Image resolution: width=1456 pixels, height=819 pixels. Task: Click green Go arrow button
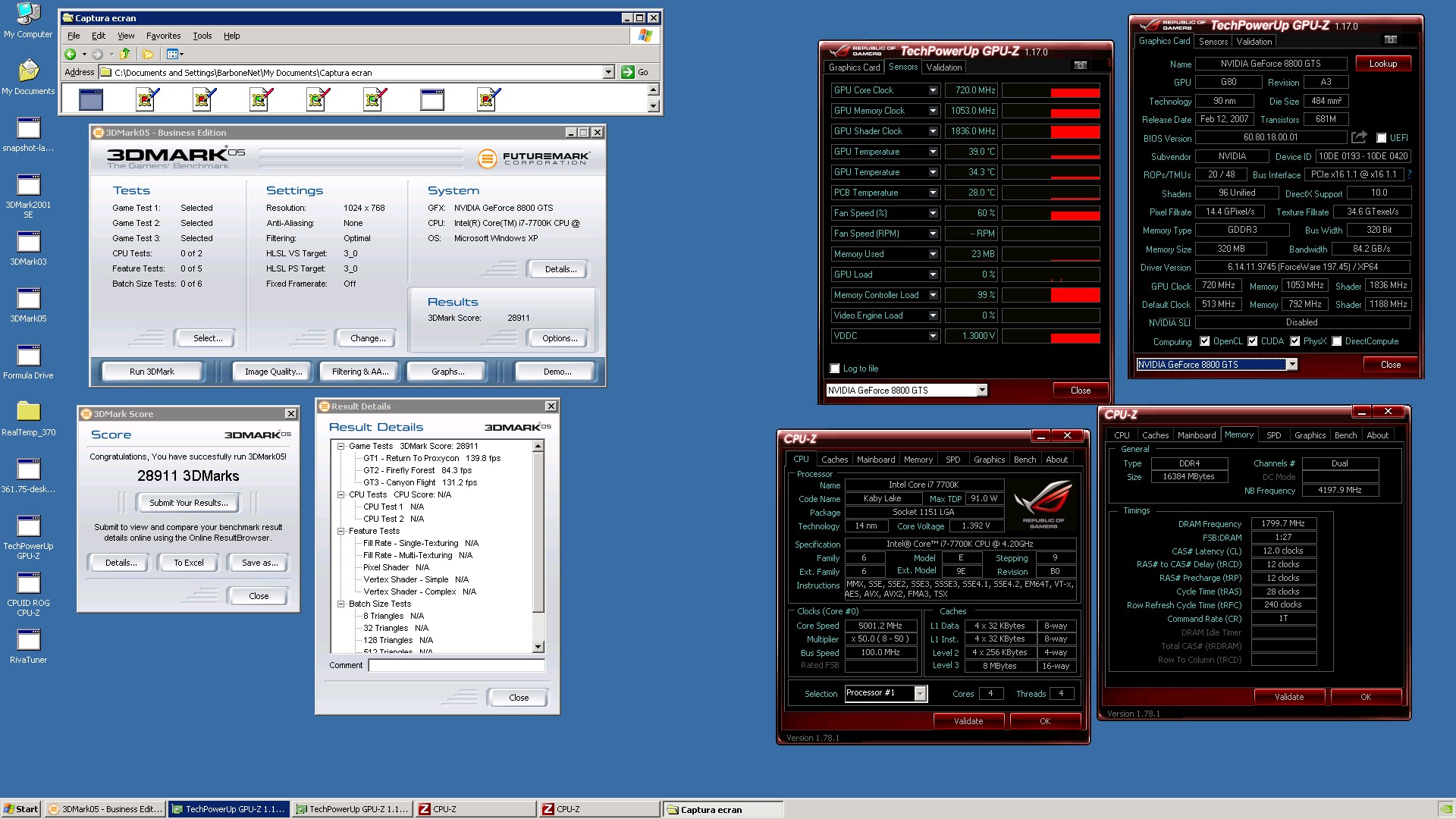pos(628,72)
